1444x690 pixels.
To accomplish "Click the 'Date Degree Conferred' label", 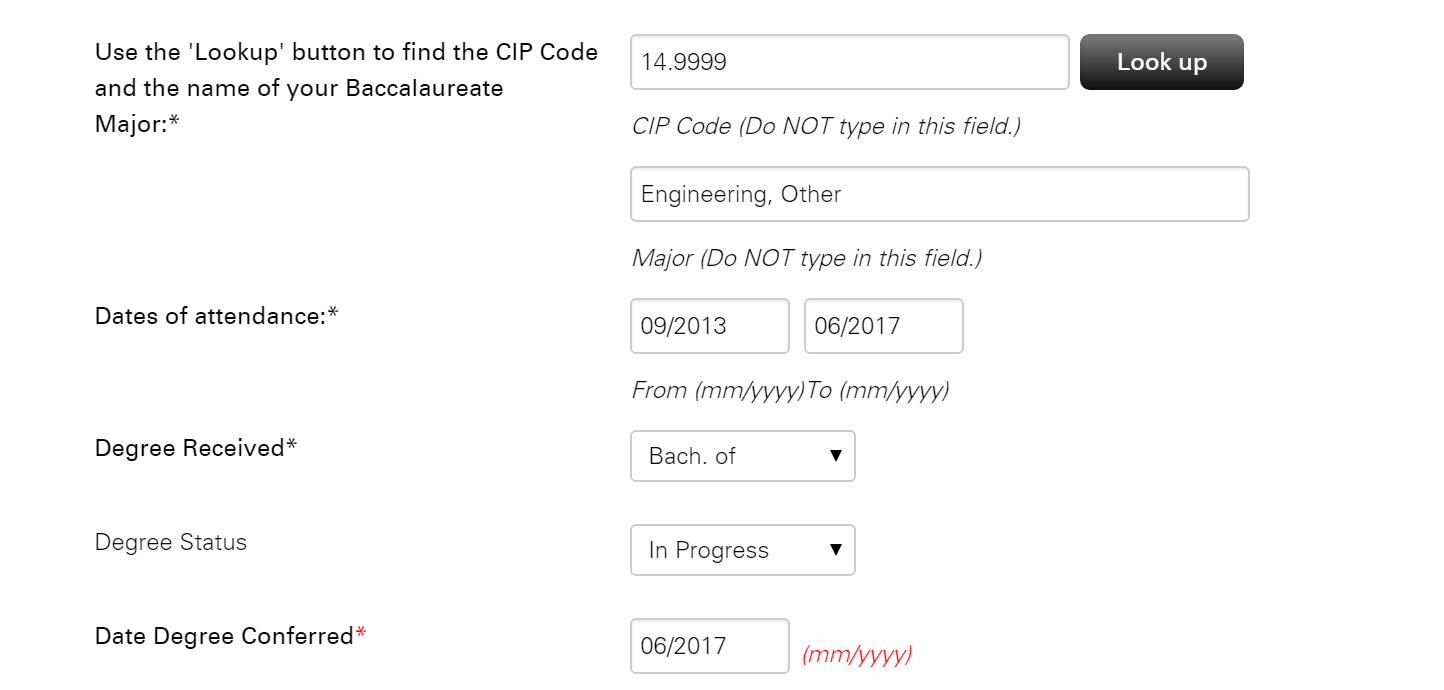I will coord(224,636).
